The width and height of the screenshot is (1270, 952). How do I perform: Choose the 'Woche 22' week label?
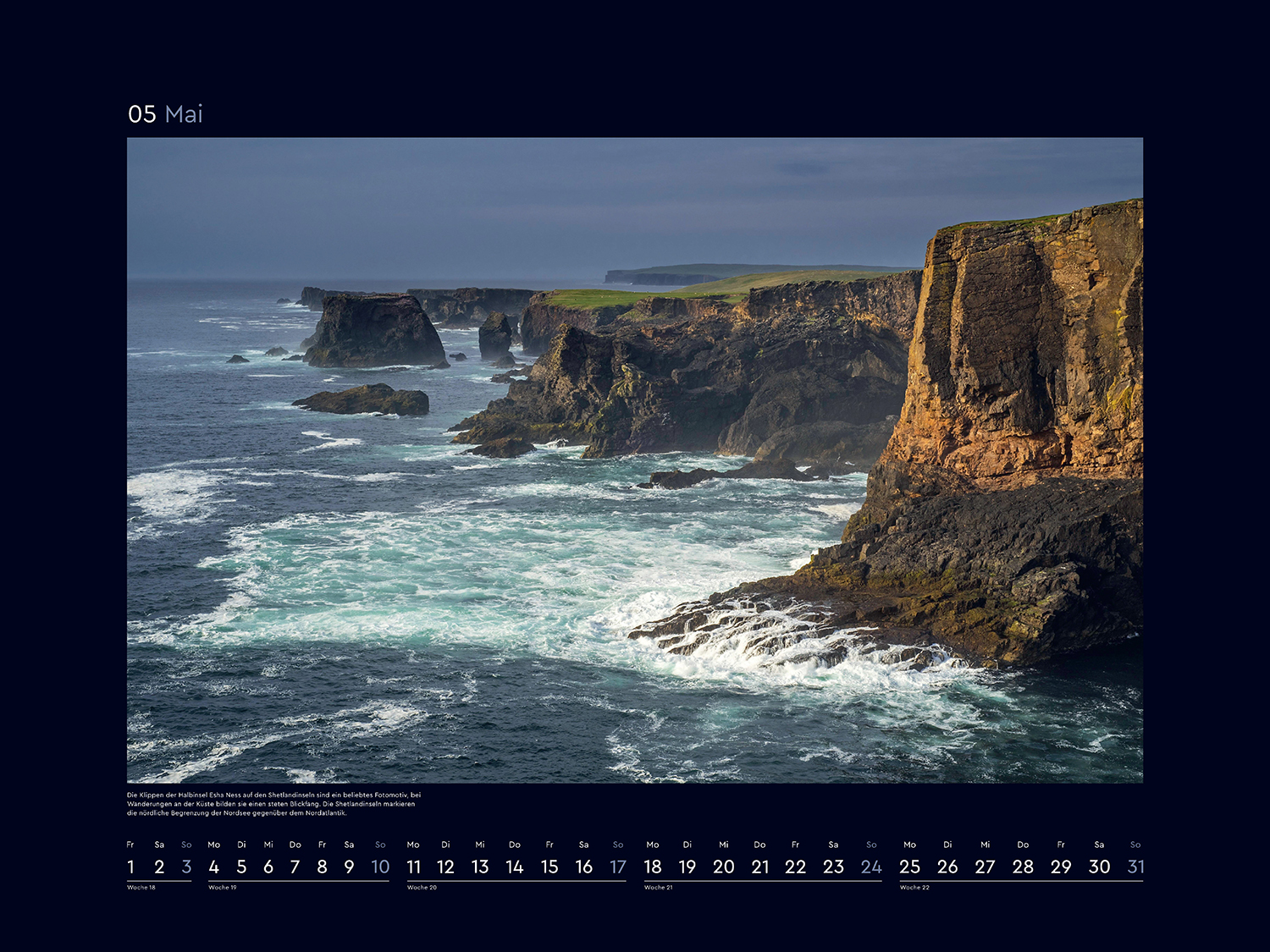tap(914, 888)
